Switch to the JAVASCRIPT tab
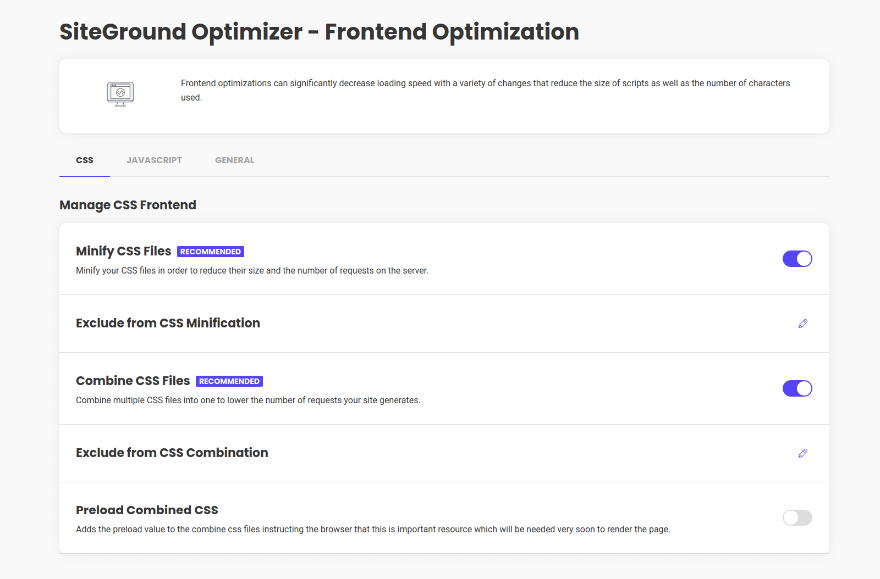 click(x=154, y=160)
